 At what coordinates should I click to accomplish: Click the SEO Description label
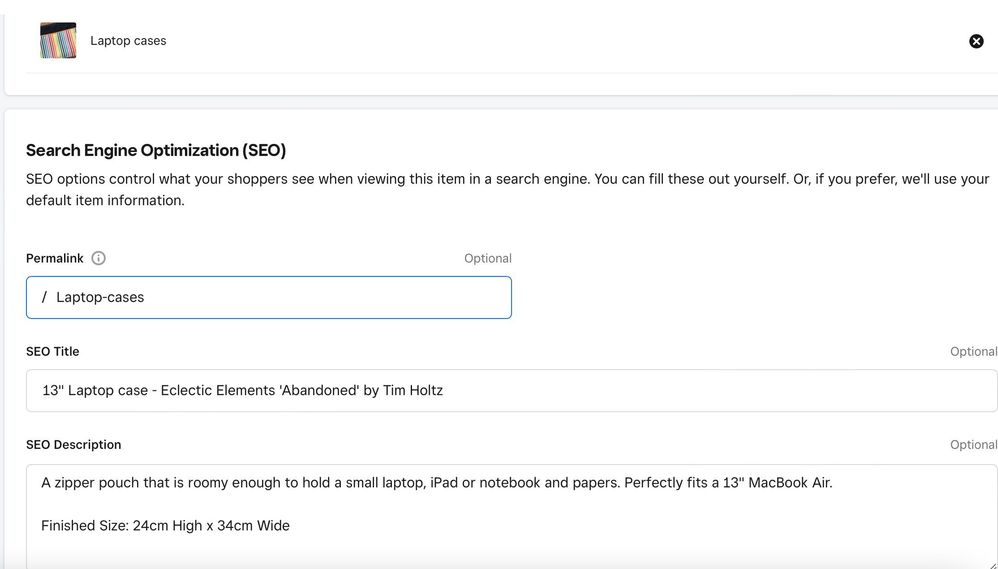pos(73,445)
